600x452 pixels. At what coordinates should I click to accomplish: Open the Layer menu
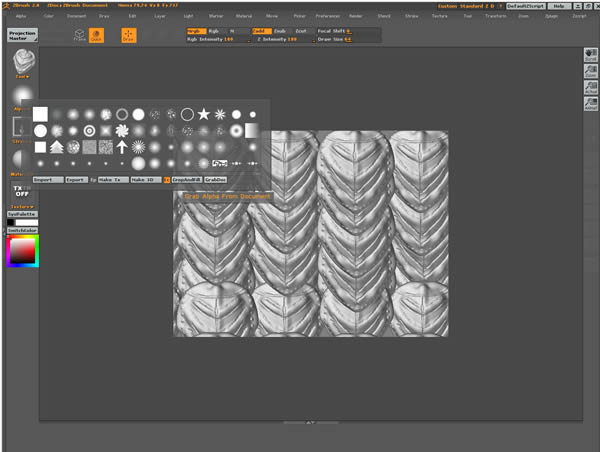160,16
